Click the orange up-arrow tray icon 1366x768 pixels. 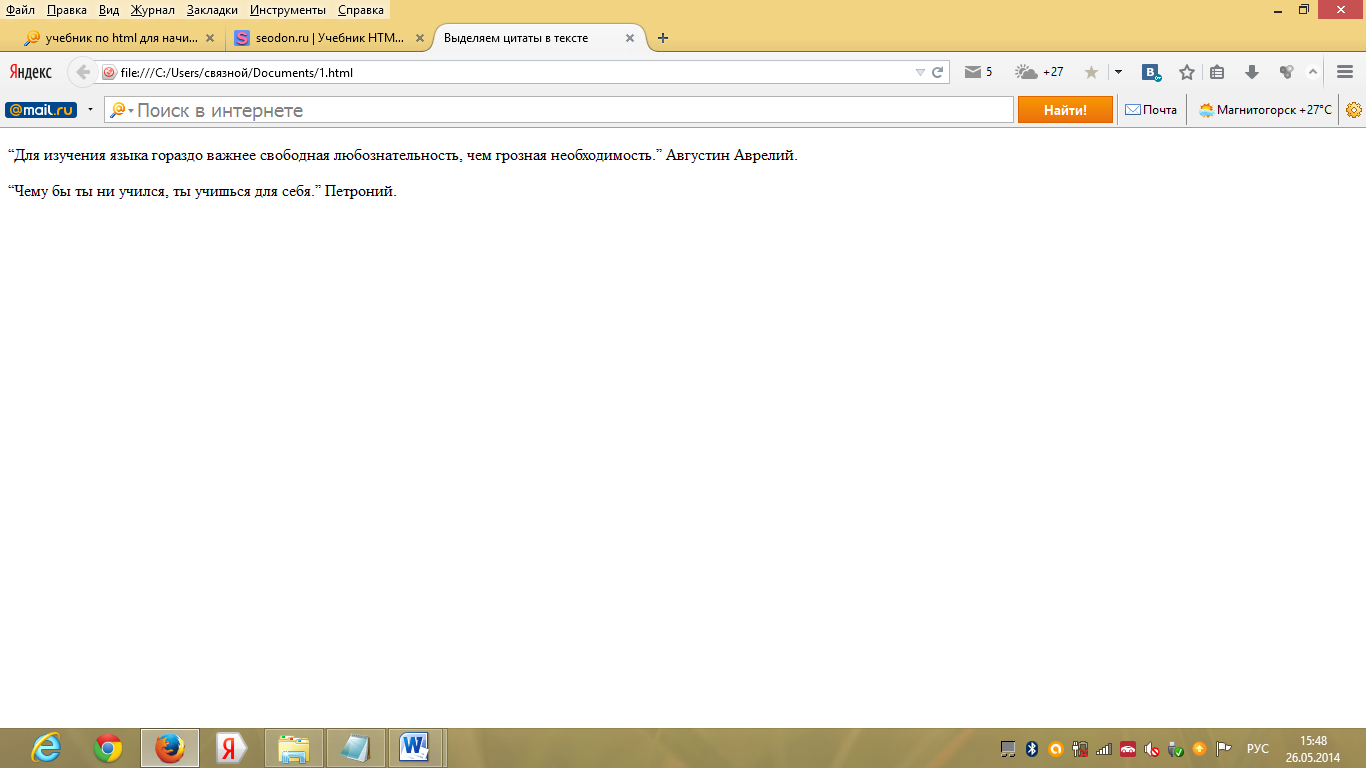1199,749
